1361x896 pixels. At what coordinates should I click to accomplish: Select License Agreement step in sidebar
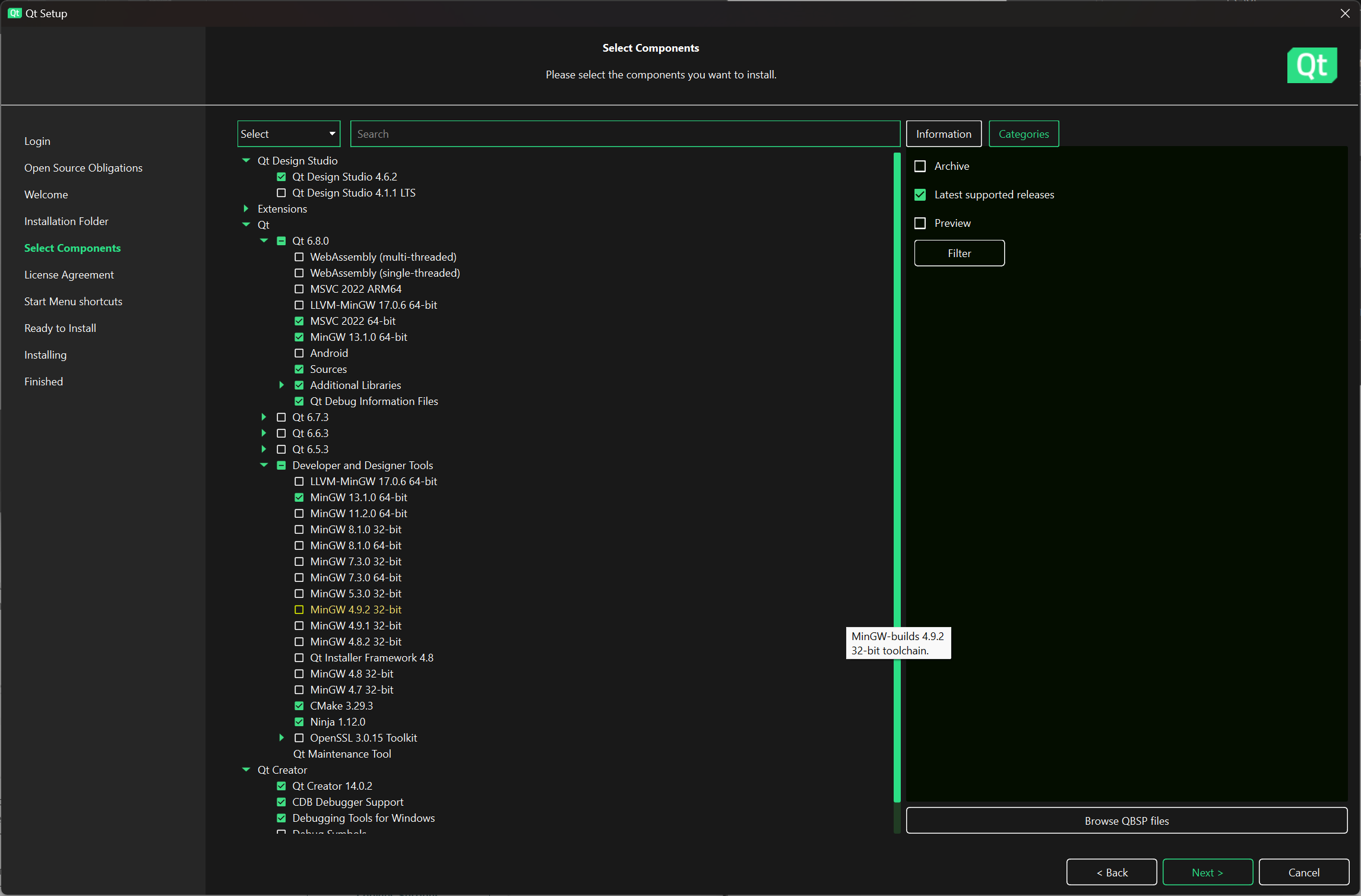click(x=69, y=275)
